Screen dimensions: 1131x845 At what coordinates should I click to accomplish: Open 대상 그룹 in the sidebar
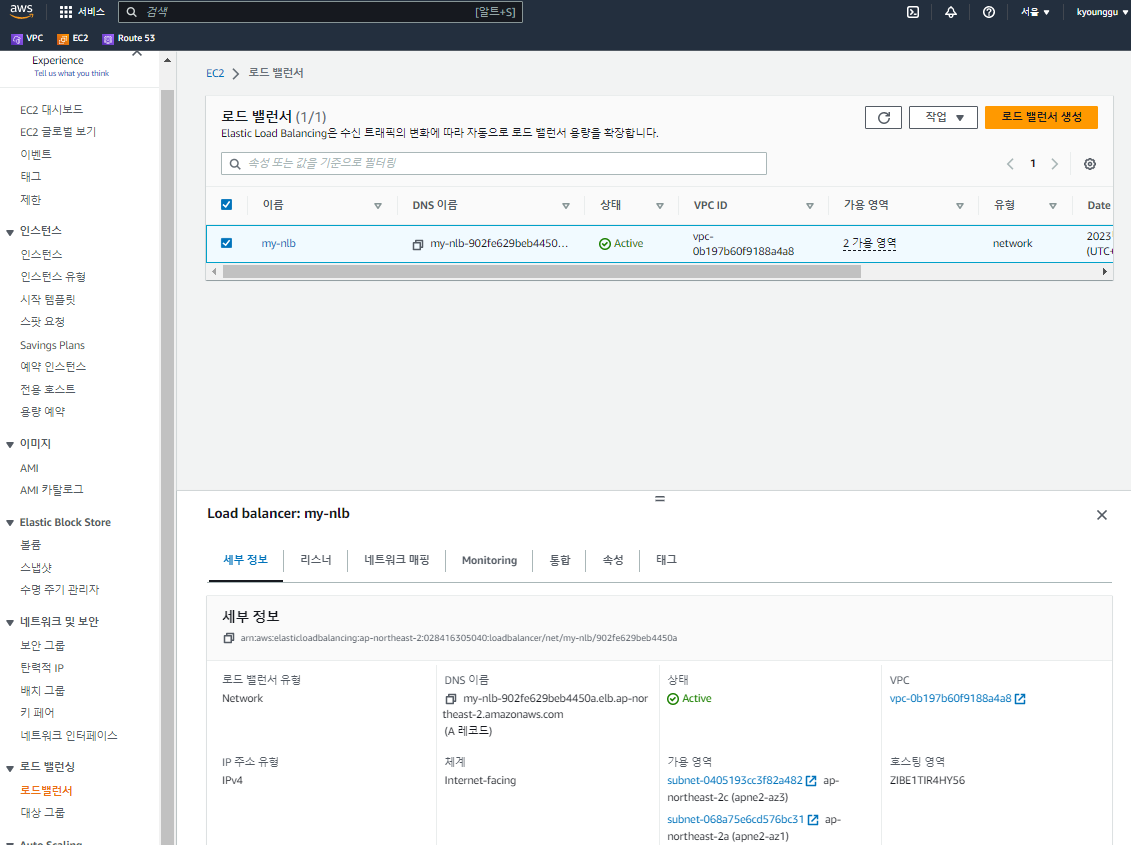point(43,813)
